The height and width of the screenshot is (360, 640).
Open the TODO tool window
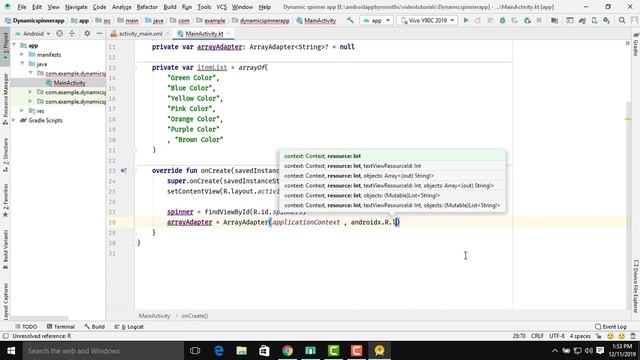point(26,327)
